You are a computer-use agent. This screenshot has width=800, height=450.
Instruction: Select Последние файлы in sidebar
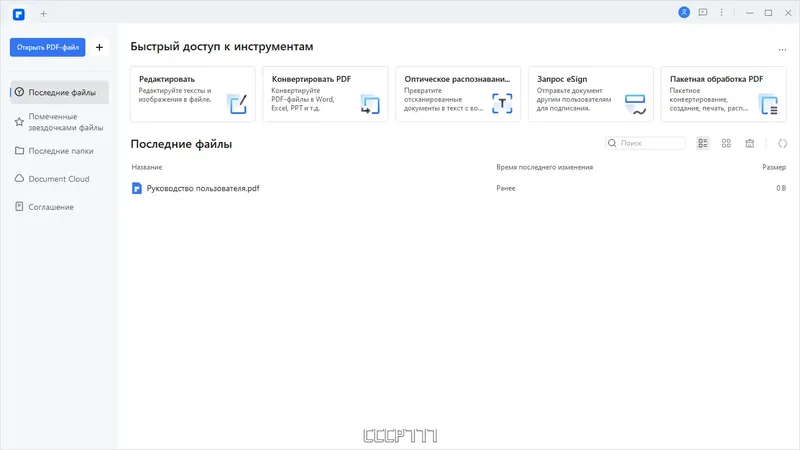[x=59, y=92]
